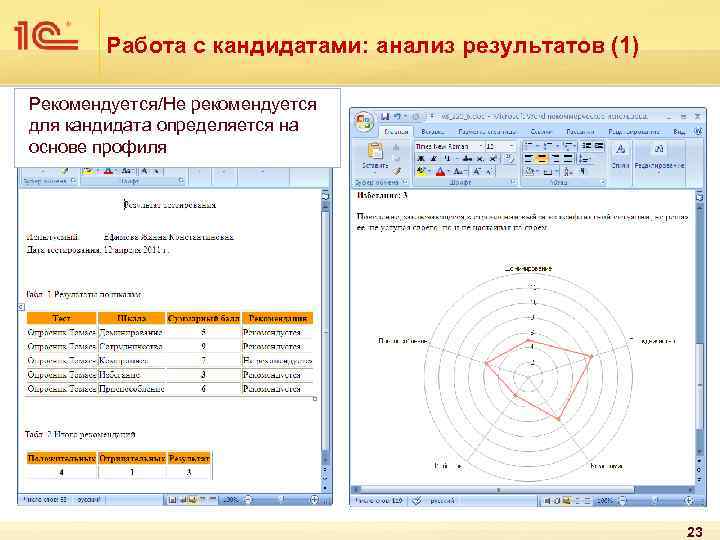Click zoom slider in left window status bar
This screenshot has width=720, height=540.
[281, 500]
